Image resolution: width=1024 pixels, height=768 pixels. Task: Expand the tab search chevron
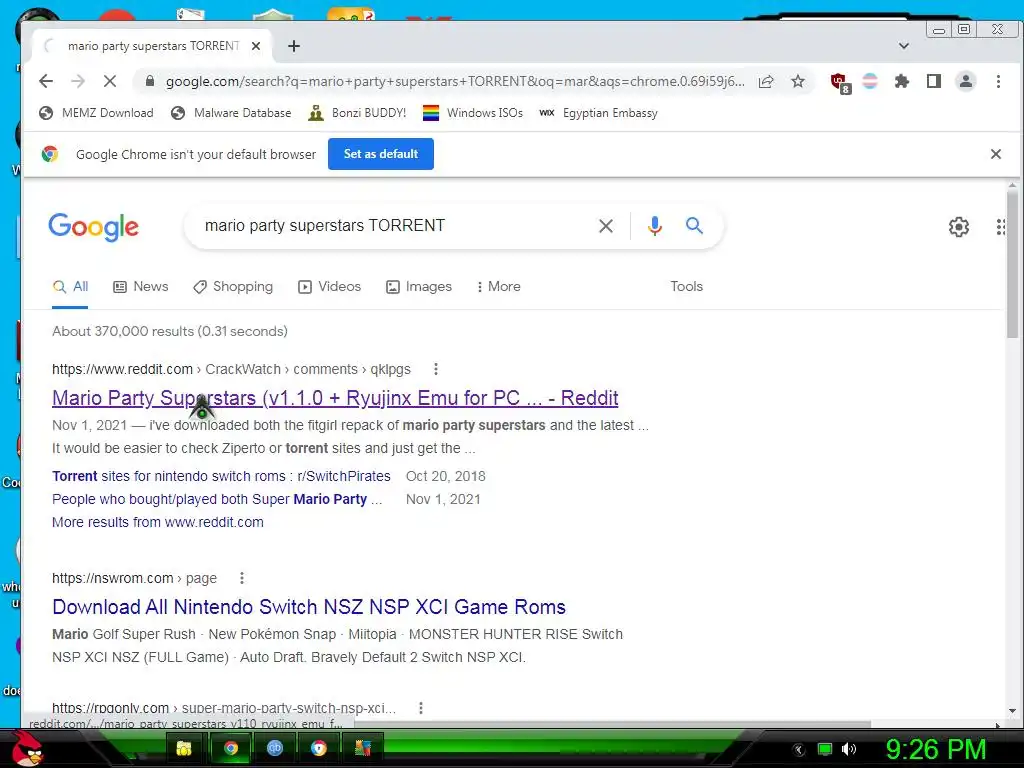[904, 46]
